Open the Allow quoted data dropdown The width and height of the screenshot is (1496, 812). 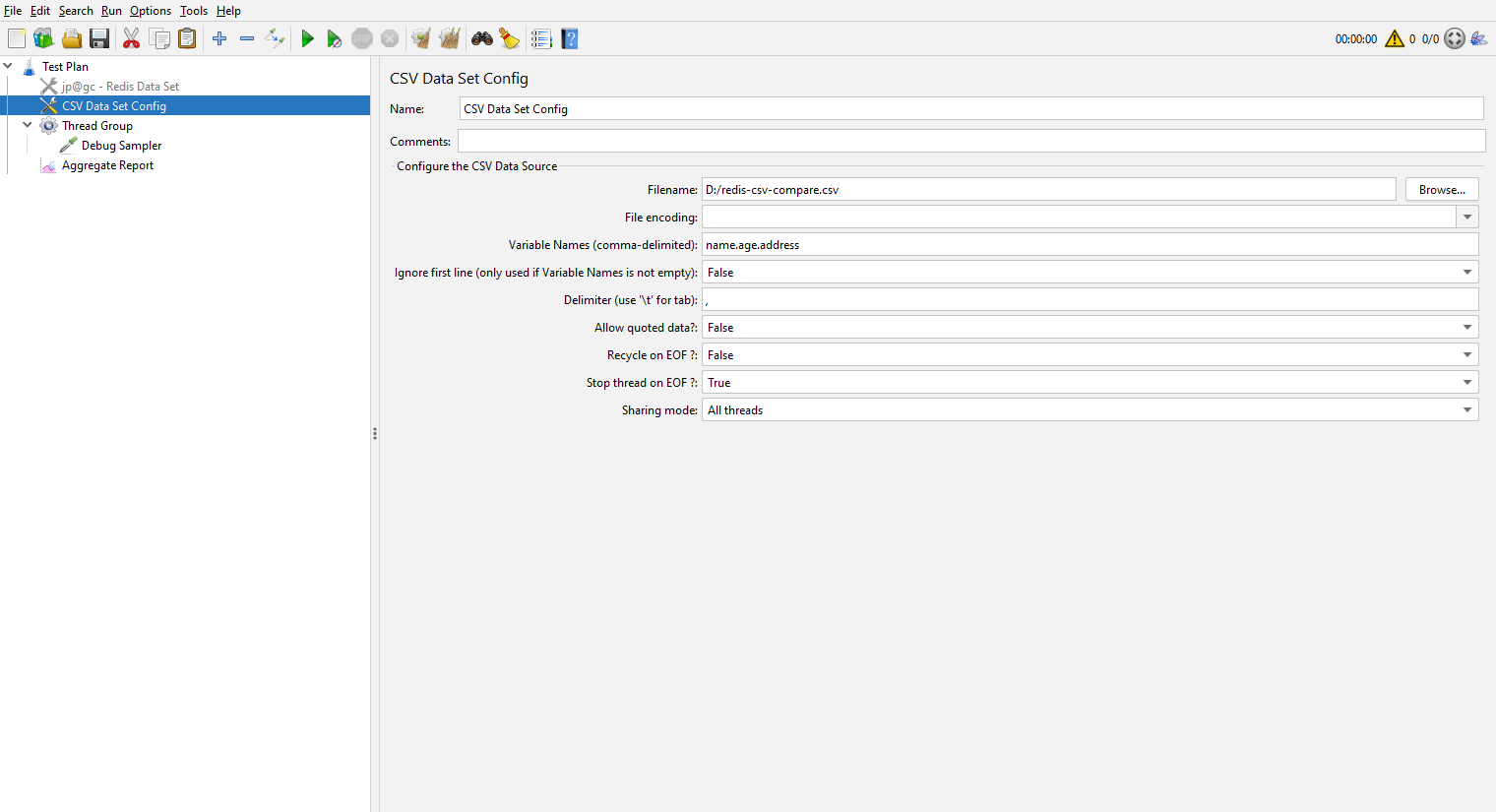(1090, 327)
